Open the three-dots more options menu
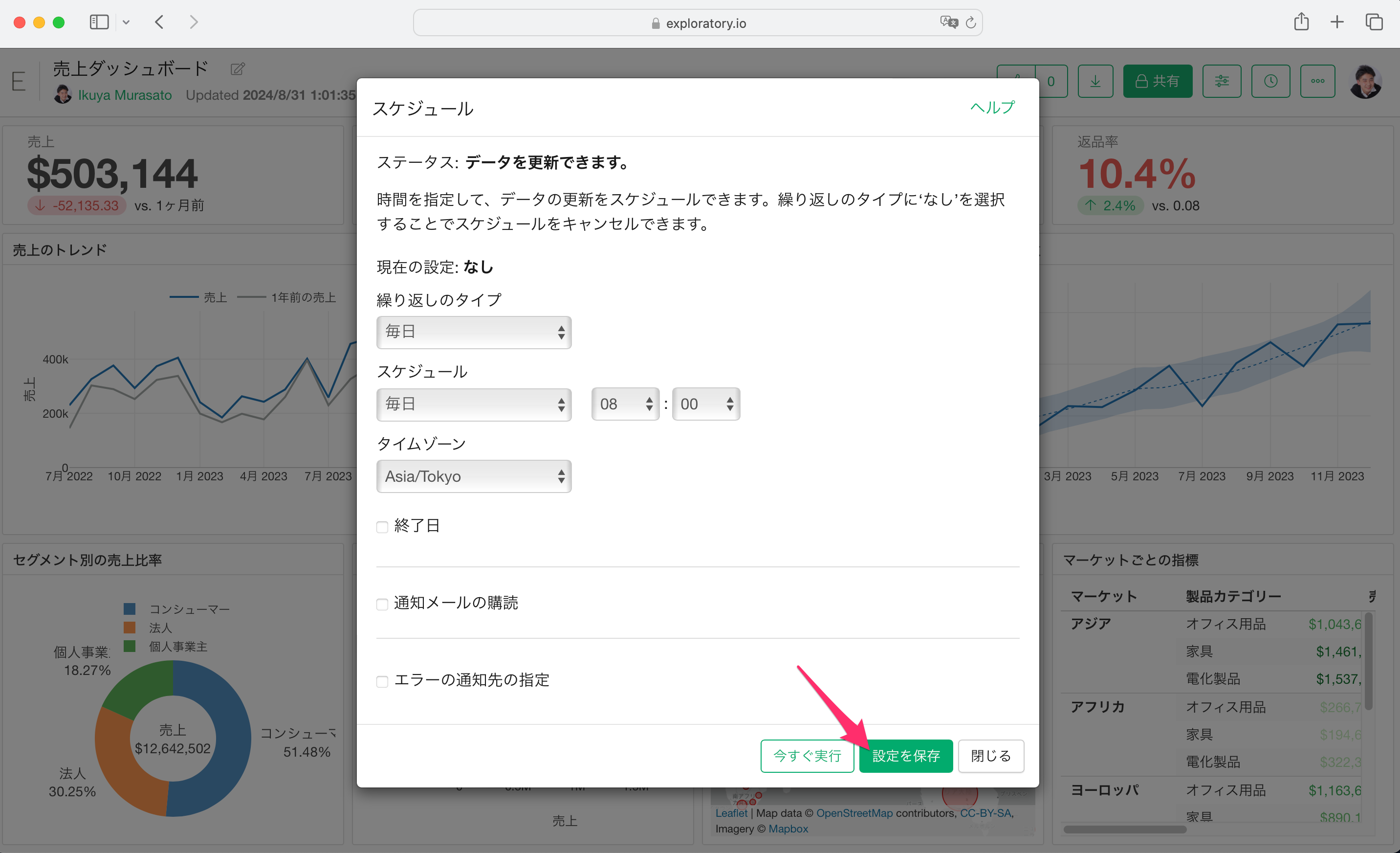 click(x=1317, y=81)
